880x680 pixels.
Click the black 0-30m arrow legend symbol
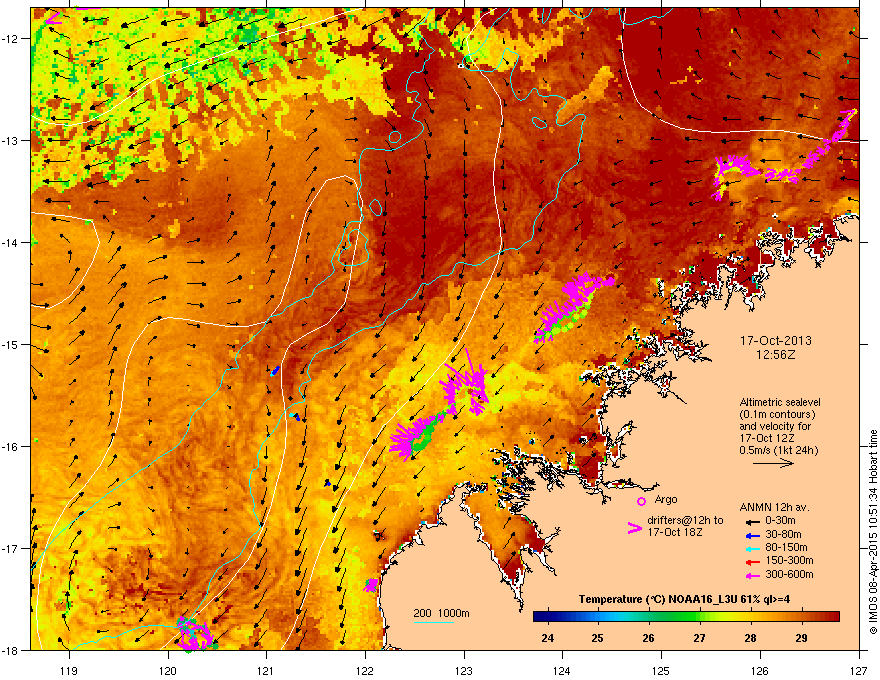click(752, 522)
